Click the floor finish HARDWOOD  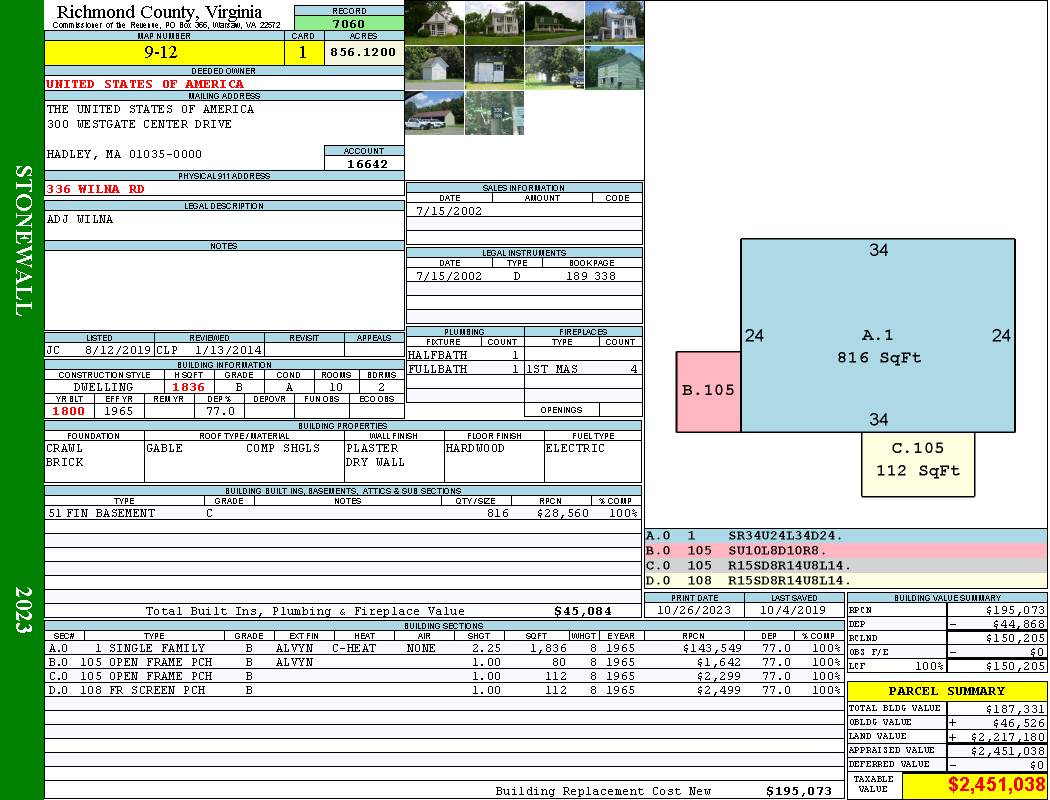point(475,448)
